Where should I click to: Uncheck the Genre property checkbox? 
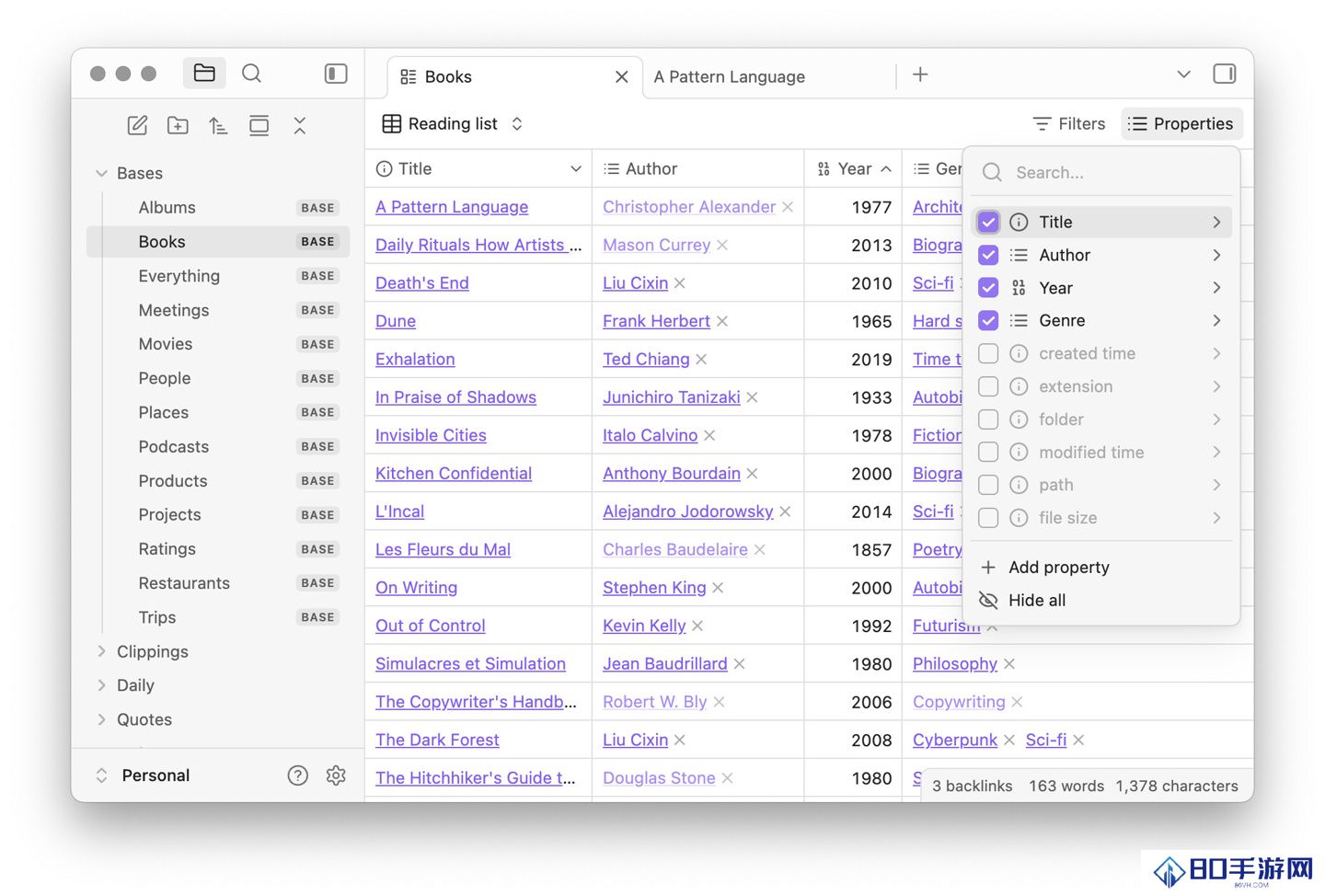[988, 320]
